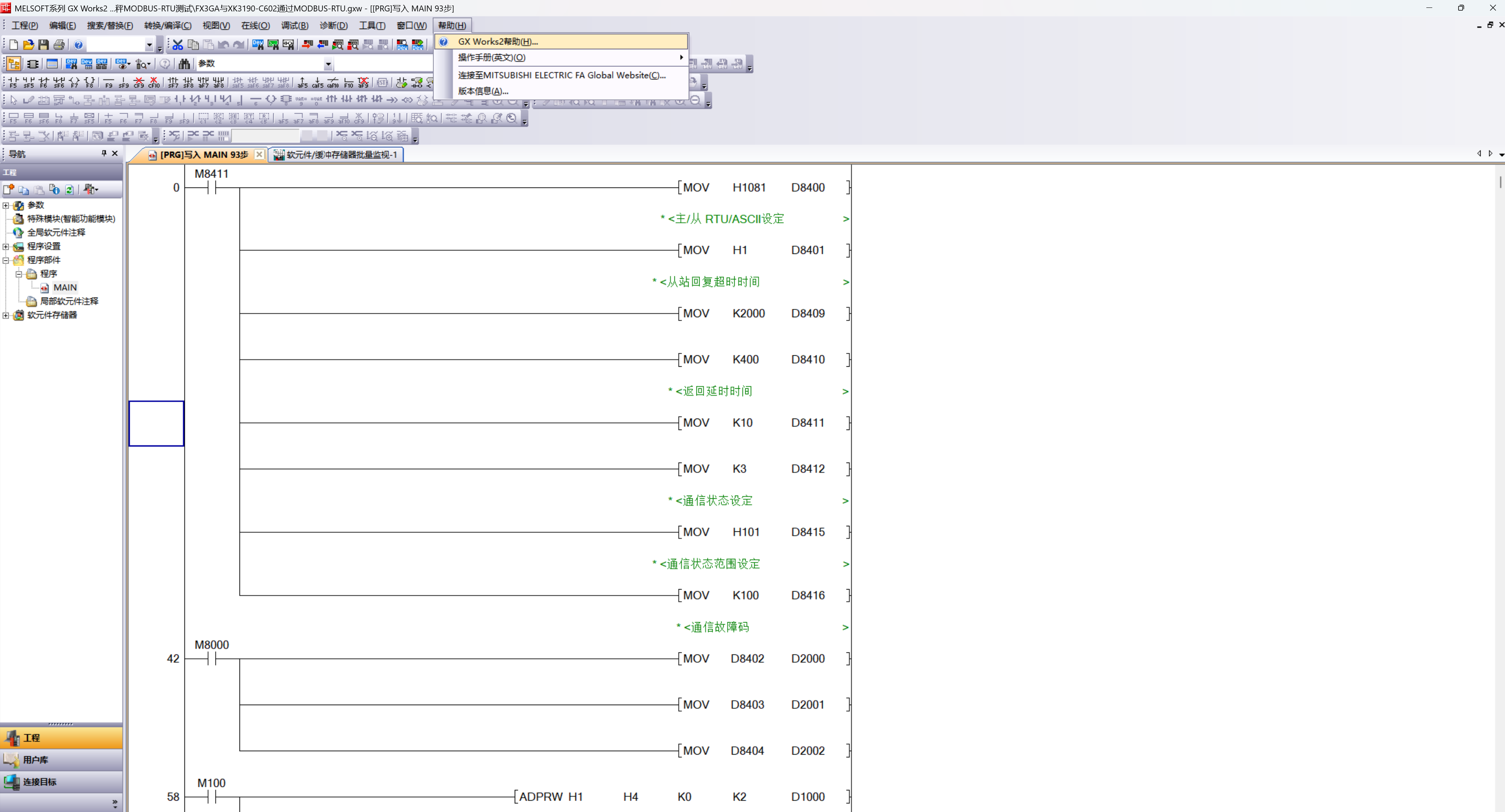Click the Write to PLC icon

click(307, 45)
